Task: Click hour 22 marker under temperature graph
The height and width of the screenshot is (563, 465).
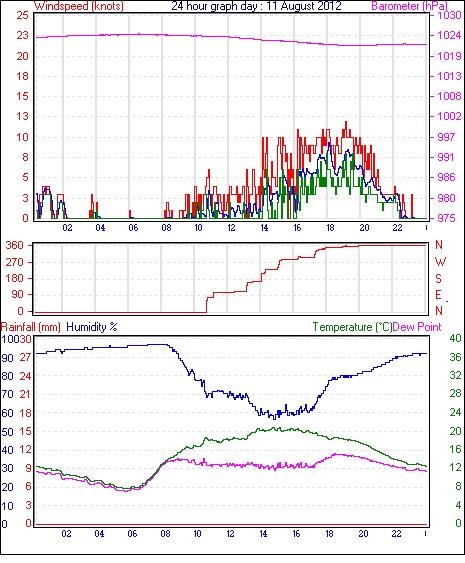Action: pyautogui.click(x=396, y=534)
